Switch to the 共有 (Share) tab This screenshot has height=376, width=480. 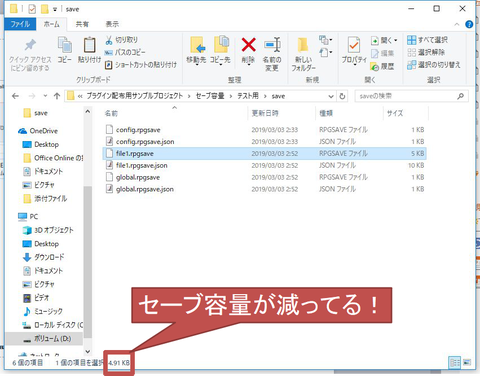pyautogui.click(x=82, y=24)
